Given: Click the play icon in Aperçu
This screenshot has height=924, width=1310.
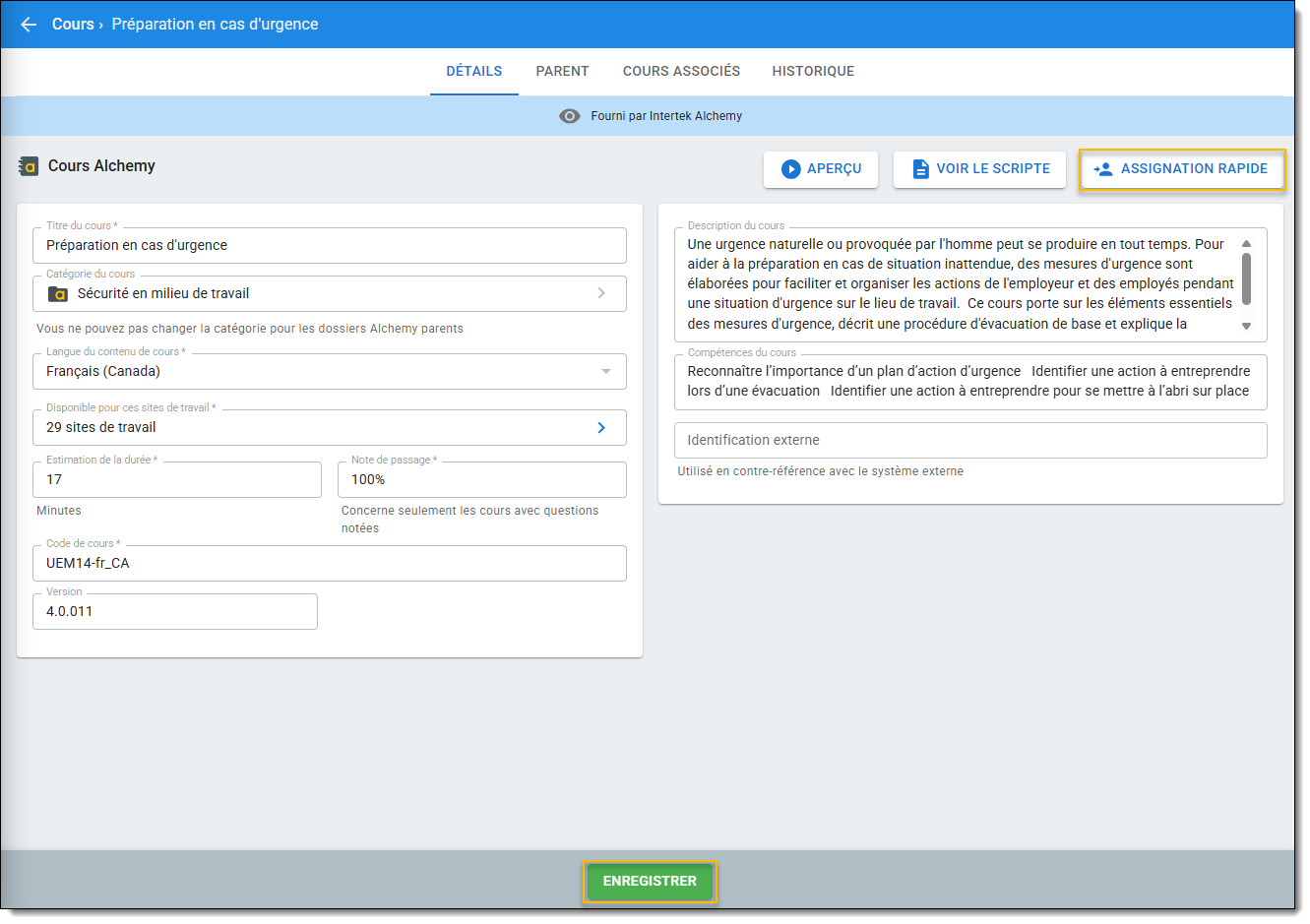Looking at the screenshot, I should pyautogui.click(x=790, y=169).
